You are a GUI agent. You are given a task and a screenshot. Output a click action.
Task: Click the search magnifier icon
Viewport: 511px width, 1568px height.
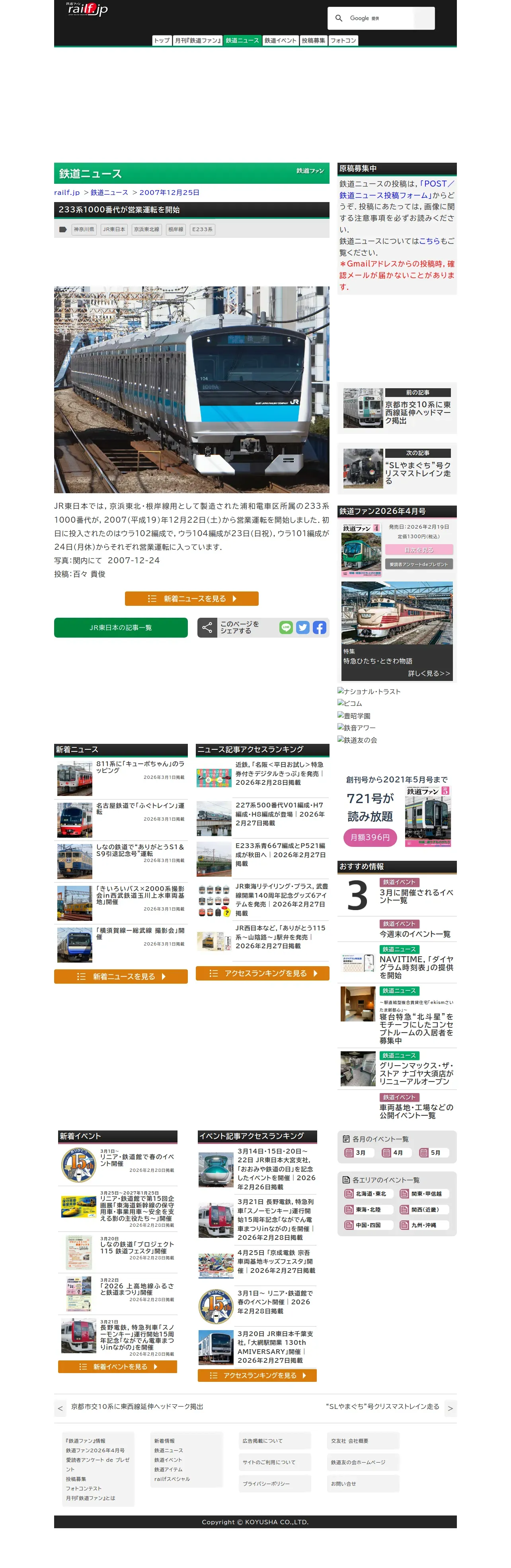tap(339, 18)
